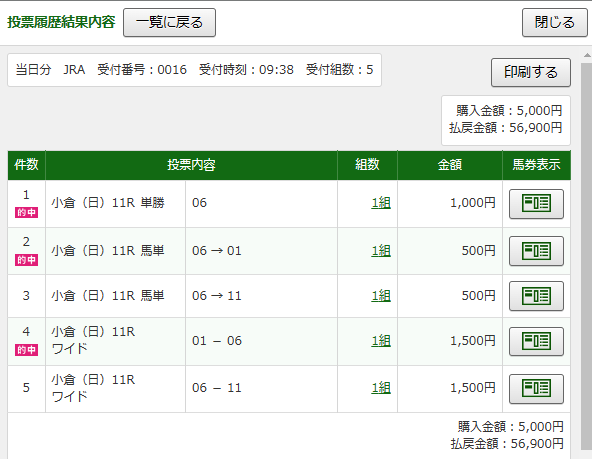Select 小倉（日）11R 単勝 text
592x459 pixels.
point(108,203)
